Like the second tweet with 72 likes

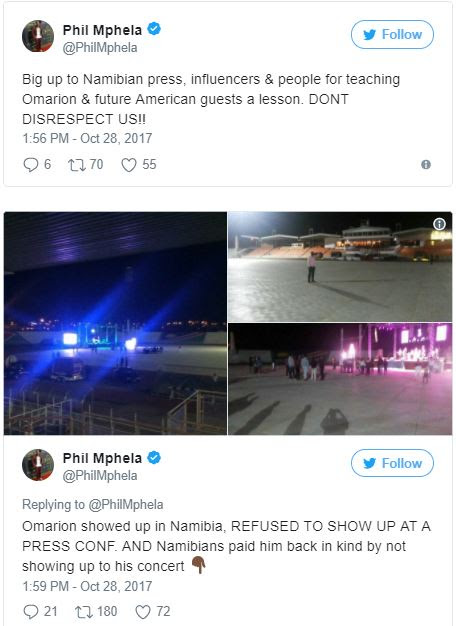tap(143, 611)
